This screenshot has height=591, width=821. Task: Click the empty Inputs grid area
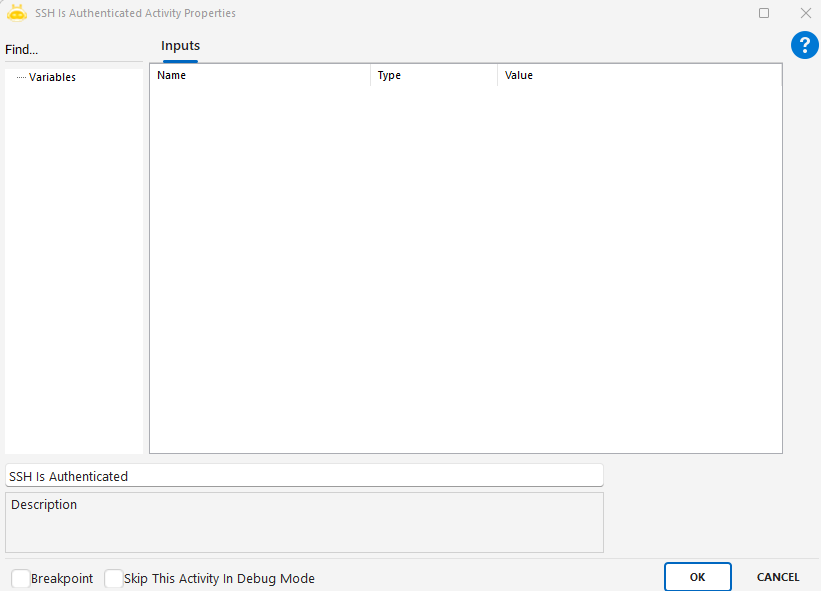point(465,270)
